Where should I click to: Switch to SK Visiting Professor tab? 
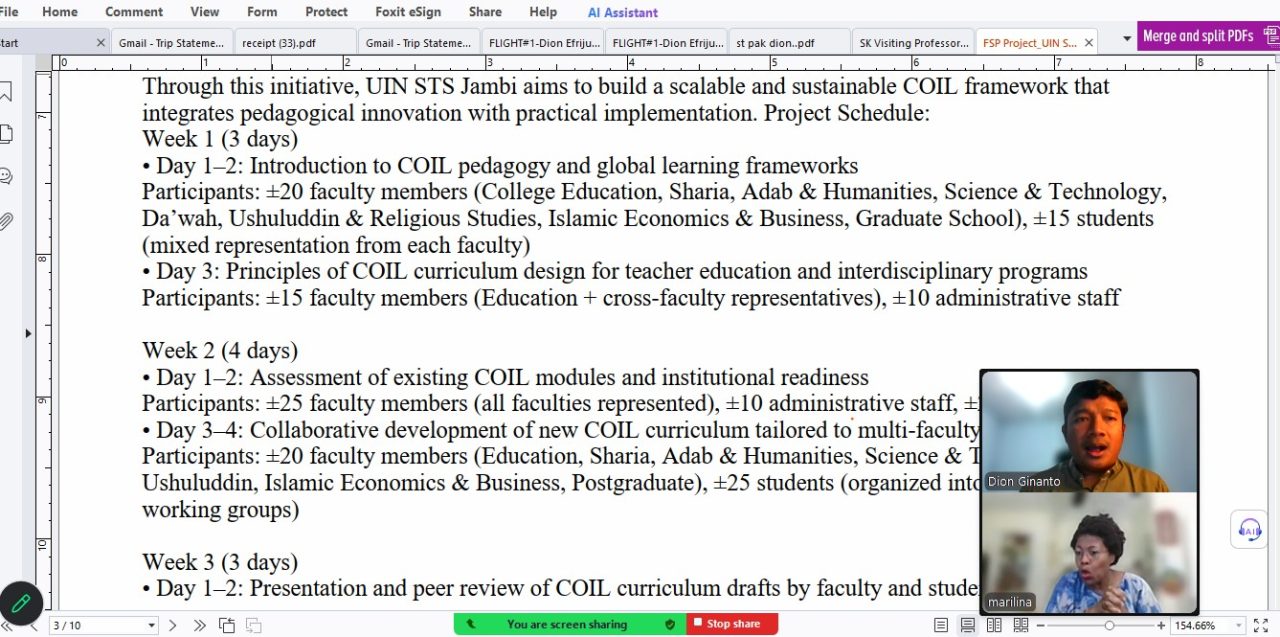pos(914,43)
